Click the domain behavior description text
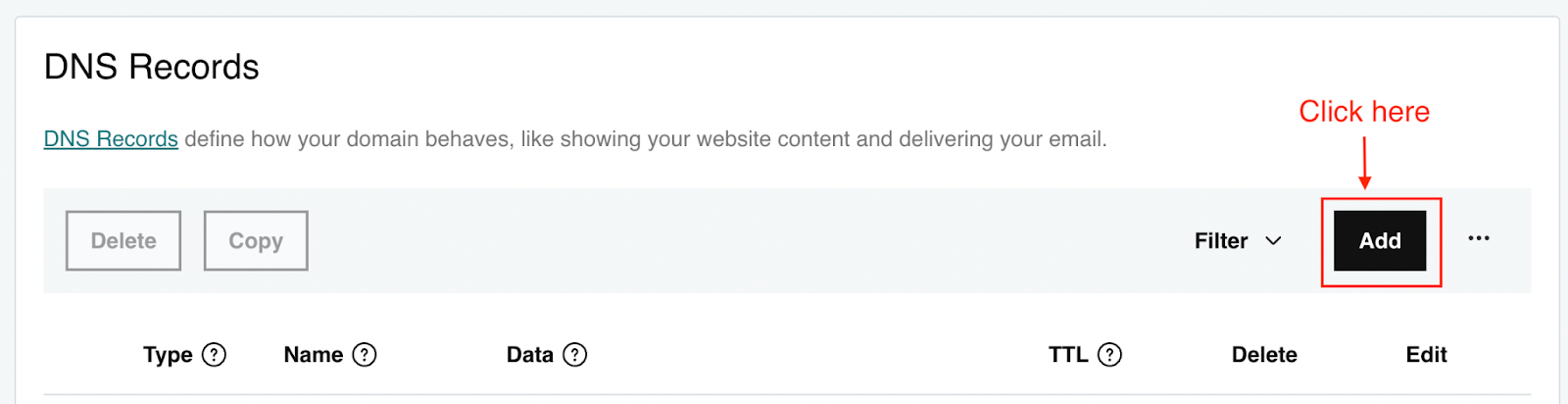Screen dimensions: 1568x404 click(645, 139)
